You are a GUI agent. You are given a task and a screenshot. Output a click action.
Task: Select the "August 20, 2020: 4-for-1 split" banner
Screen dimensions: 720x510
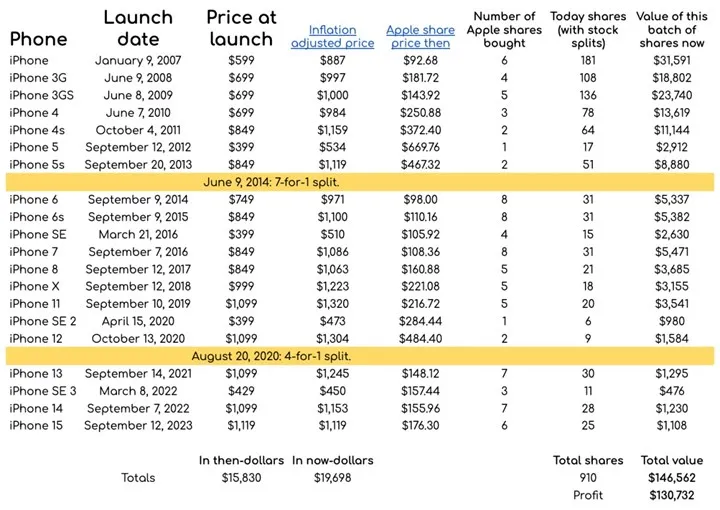359,356
